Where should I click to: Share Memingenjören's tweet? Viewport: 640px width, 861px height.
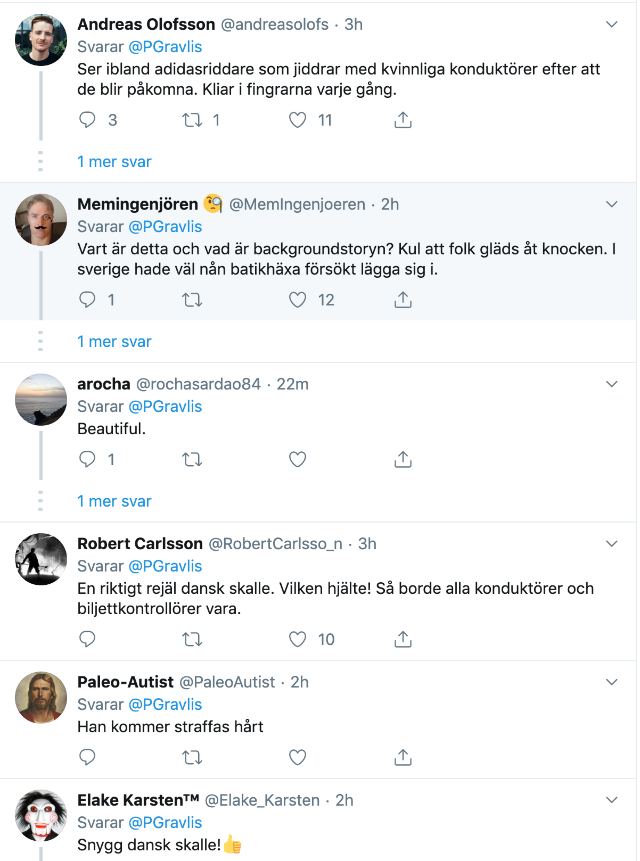tap(403, 299)
